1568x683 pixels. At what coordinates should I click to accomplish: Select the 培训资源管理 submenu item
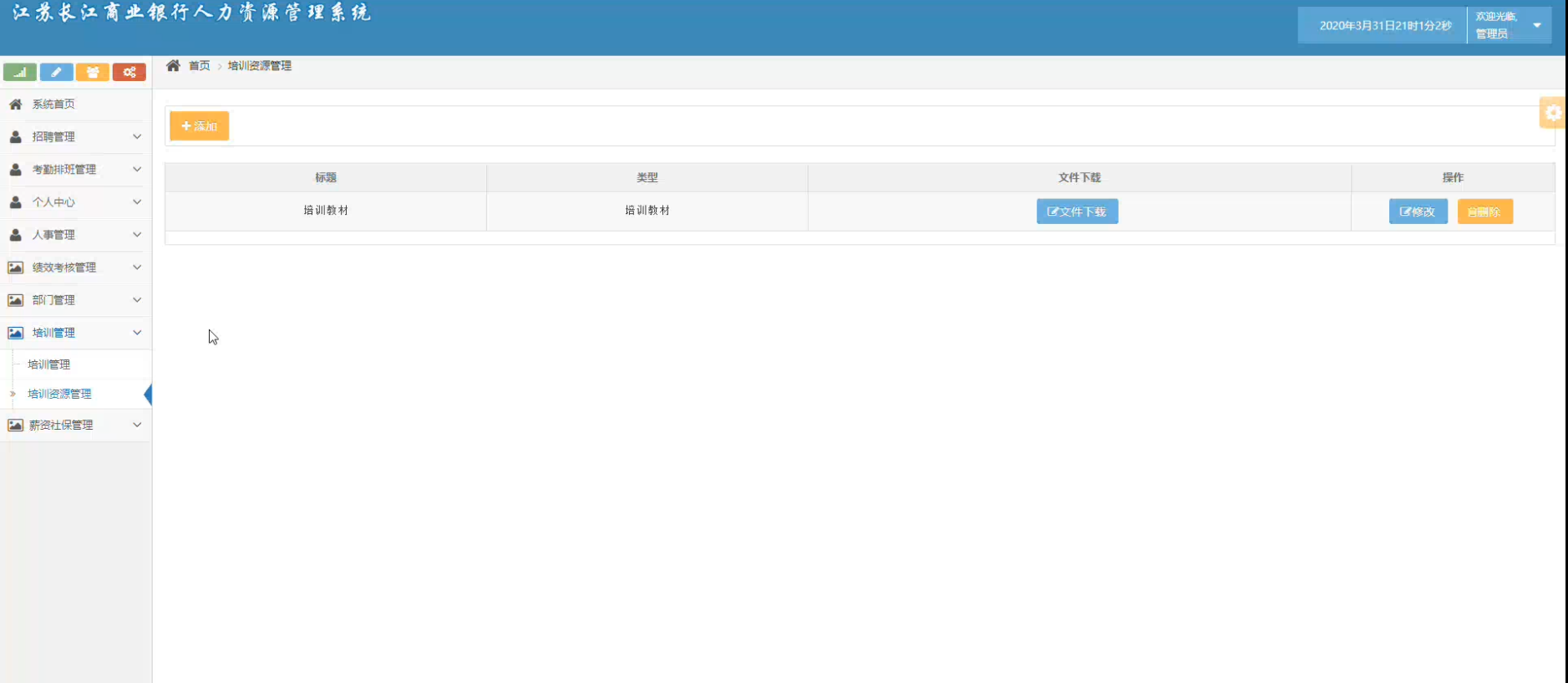(59, 394)
